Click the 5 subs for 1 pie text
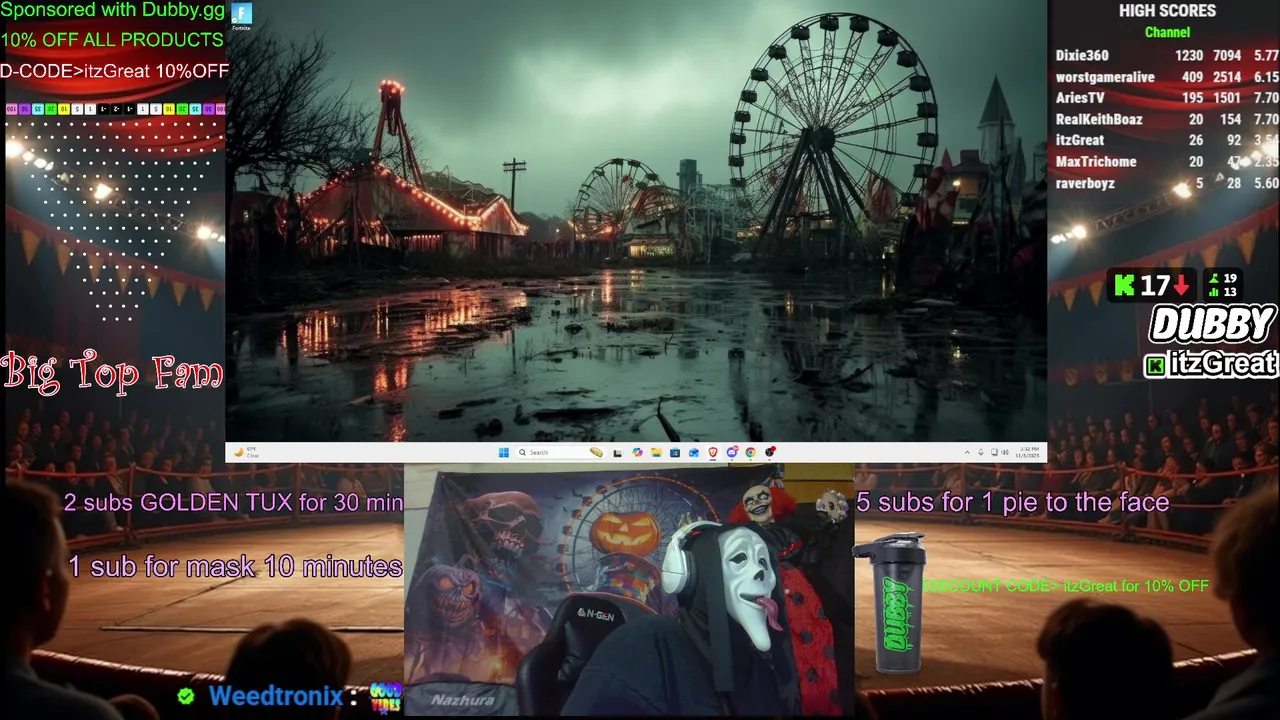Image resolution: width=1280 pixels, height=720 pixels. point(1012,502)
